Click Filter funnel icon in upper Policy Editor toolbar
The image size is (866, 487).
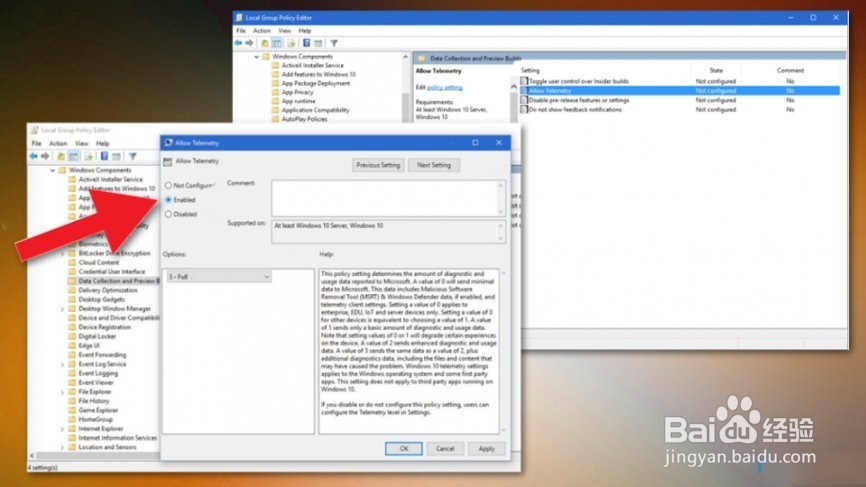click(334, 43)
